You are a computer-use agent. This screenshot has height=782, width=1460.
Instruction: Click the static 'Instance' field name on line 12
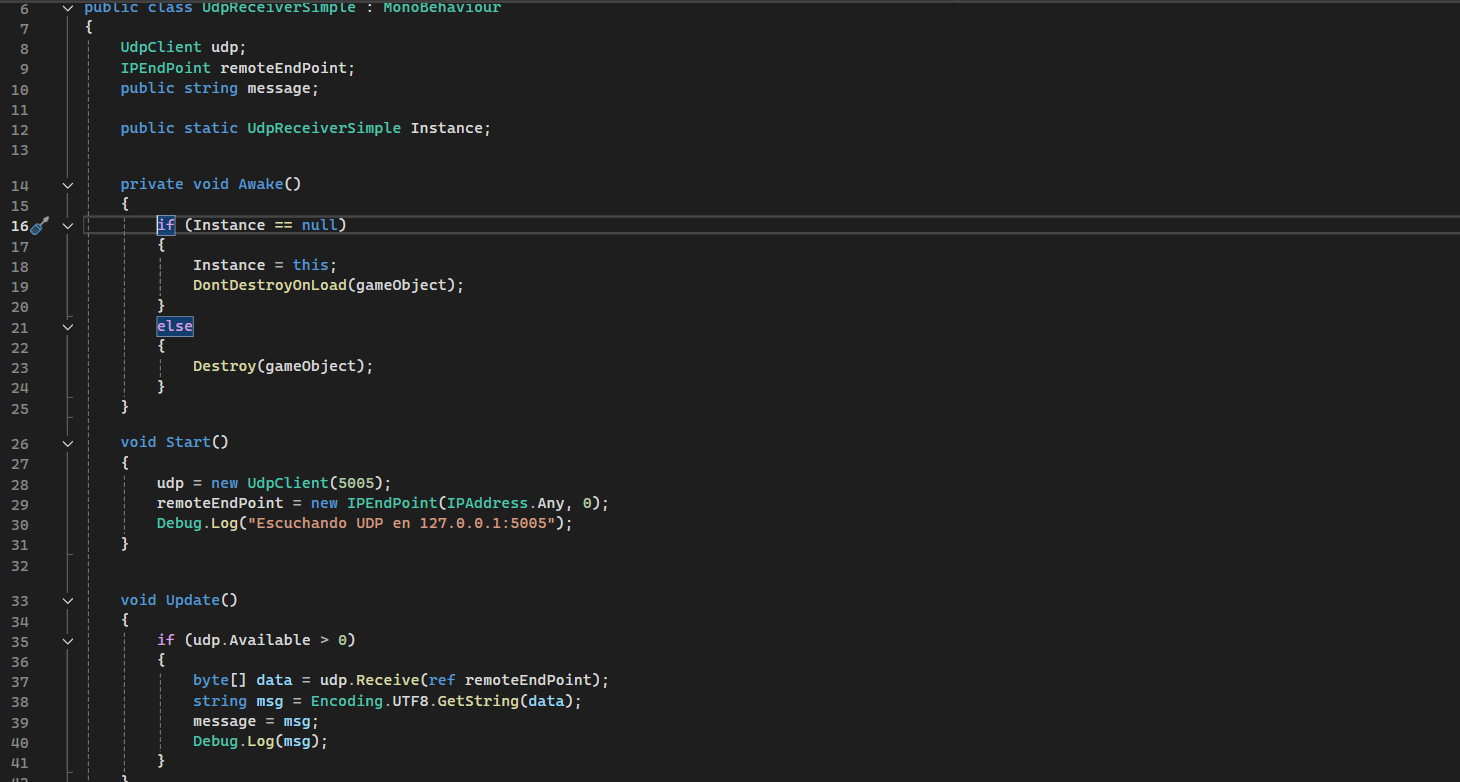point(446,128)
